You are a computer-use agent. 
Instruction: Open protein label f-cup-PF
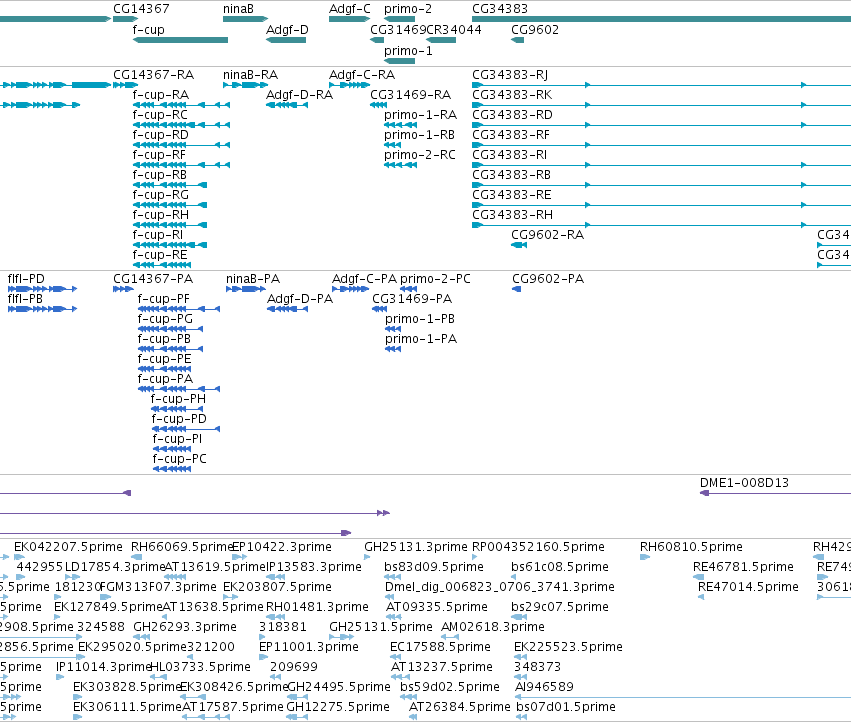point(164,299)
